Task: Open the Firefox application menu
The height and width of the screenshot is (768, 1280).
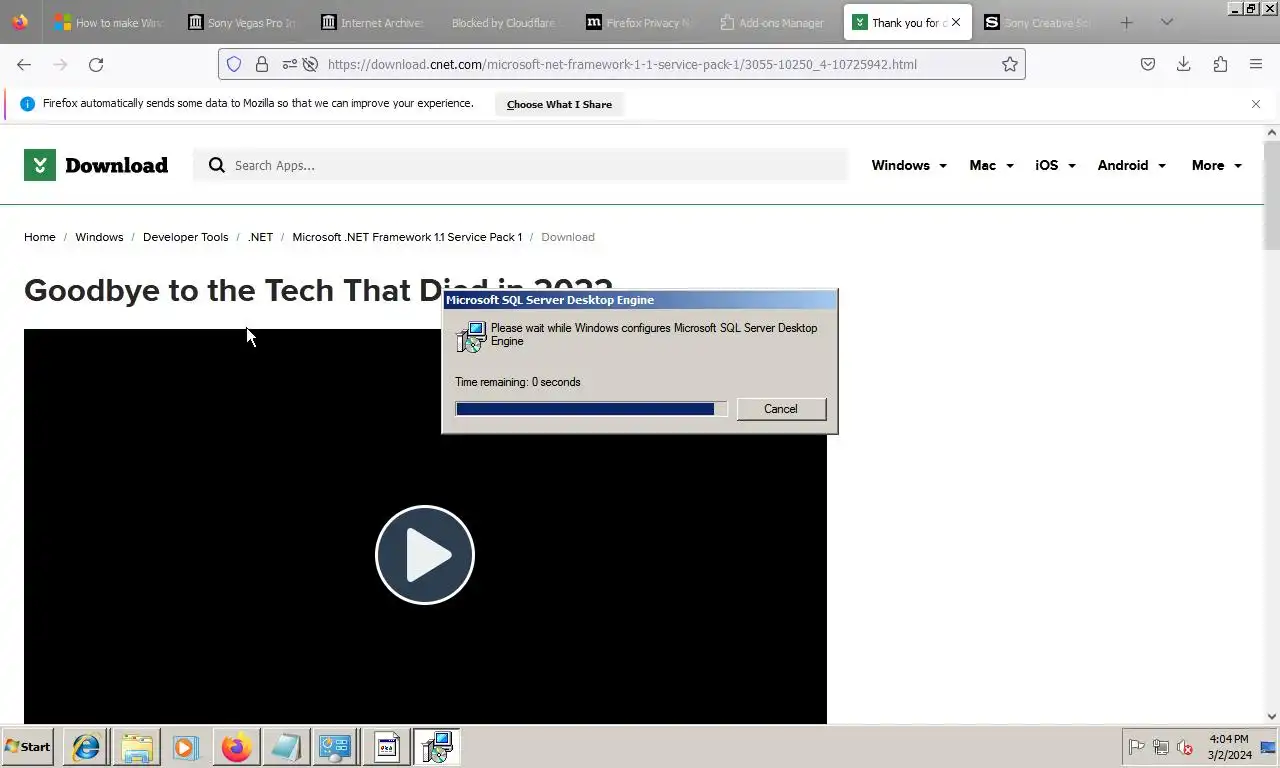Action: click(x=1256, y=64)
